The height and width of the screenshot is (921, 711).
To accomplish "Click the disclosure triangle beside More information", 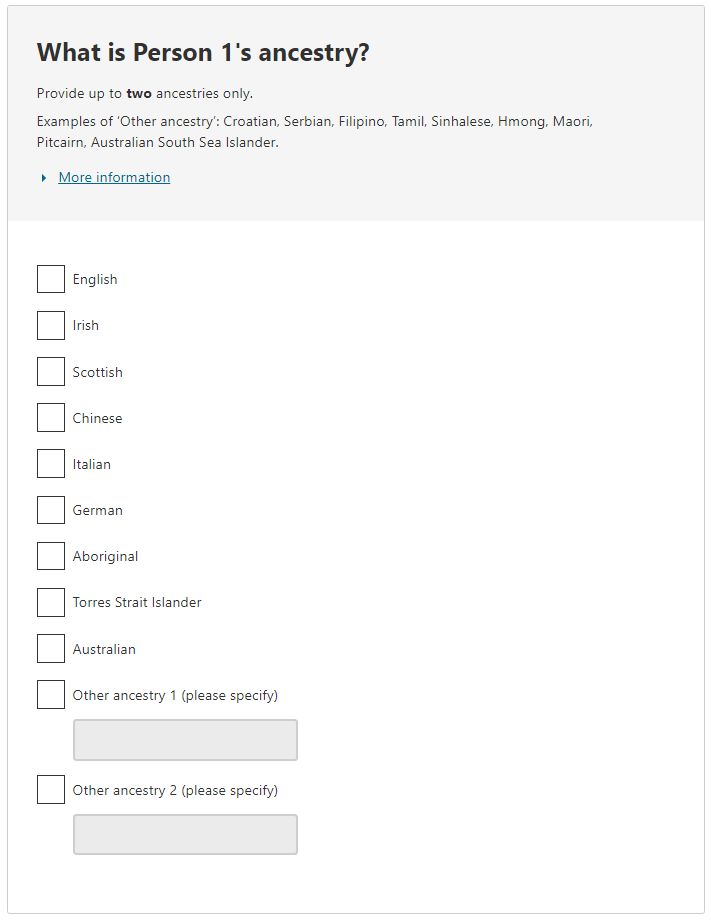I will tap(43, 177).
